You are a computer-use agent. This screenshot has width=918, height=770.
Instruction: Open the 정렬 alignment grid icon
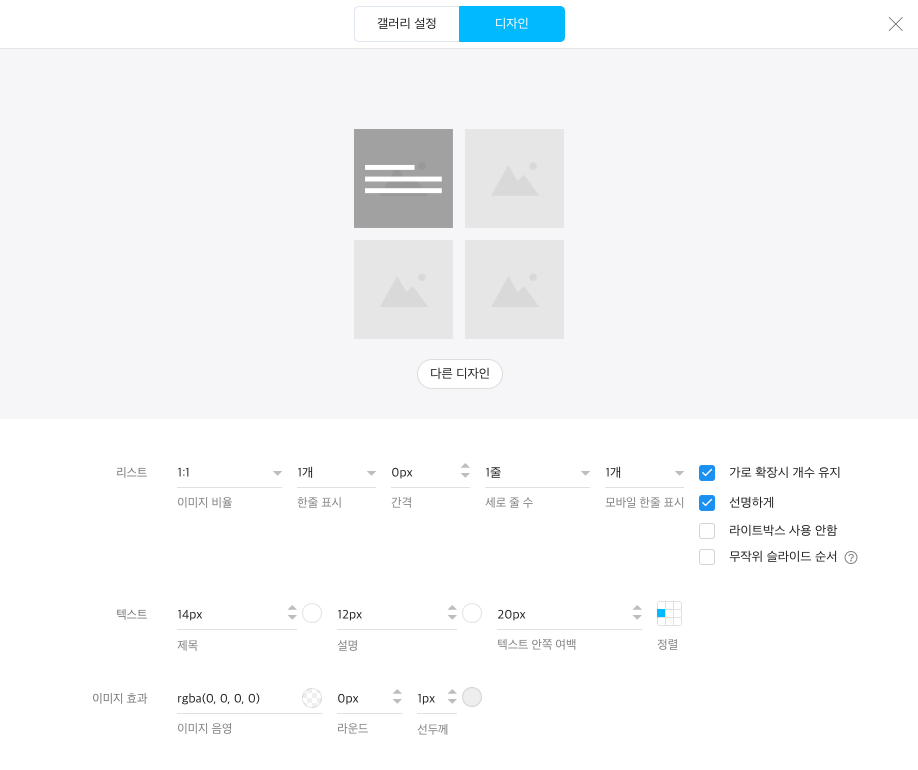point(669,613)
